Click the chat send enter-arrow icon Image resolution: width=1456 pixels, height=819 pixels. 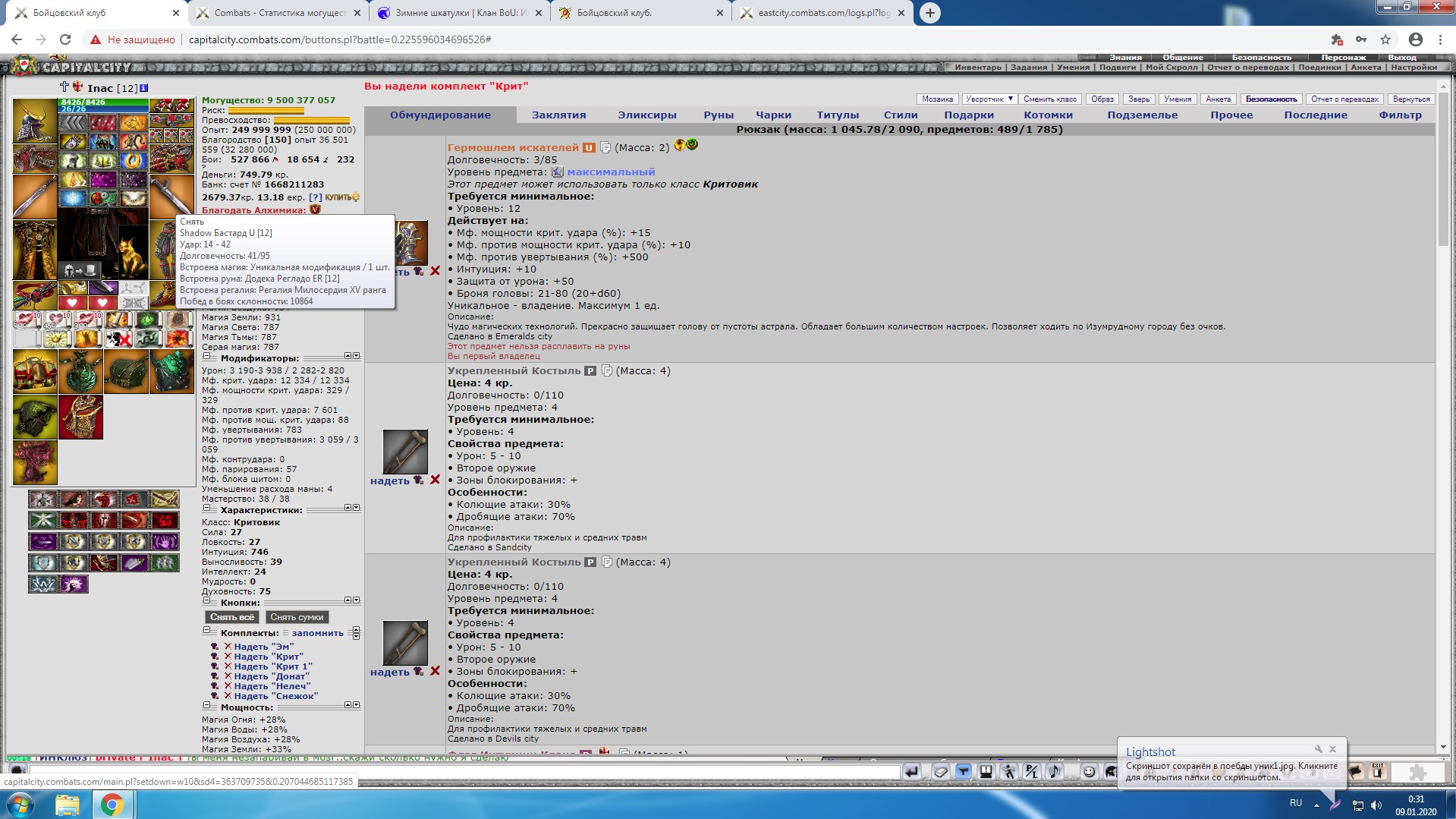click(x=912, y=772)
